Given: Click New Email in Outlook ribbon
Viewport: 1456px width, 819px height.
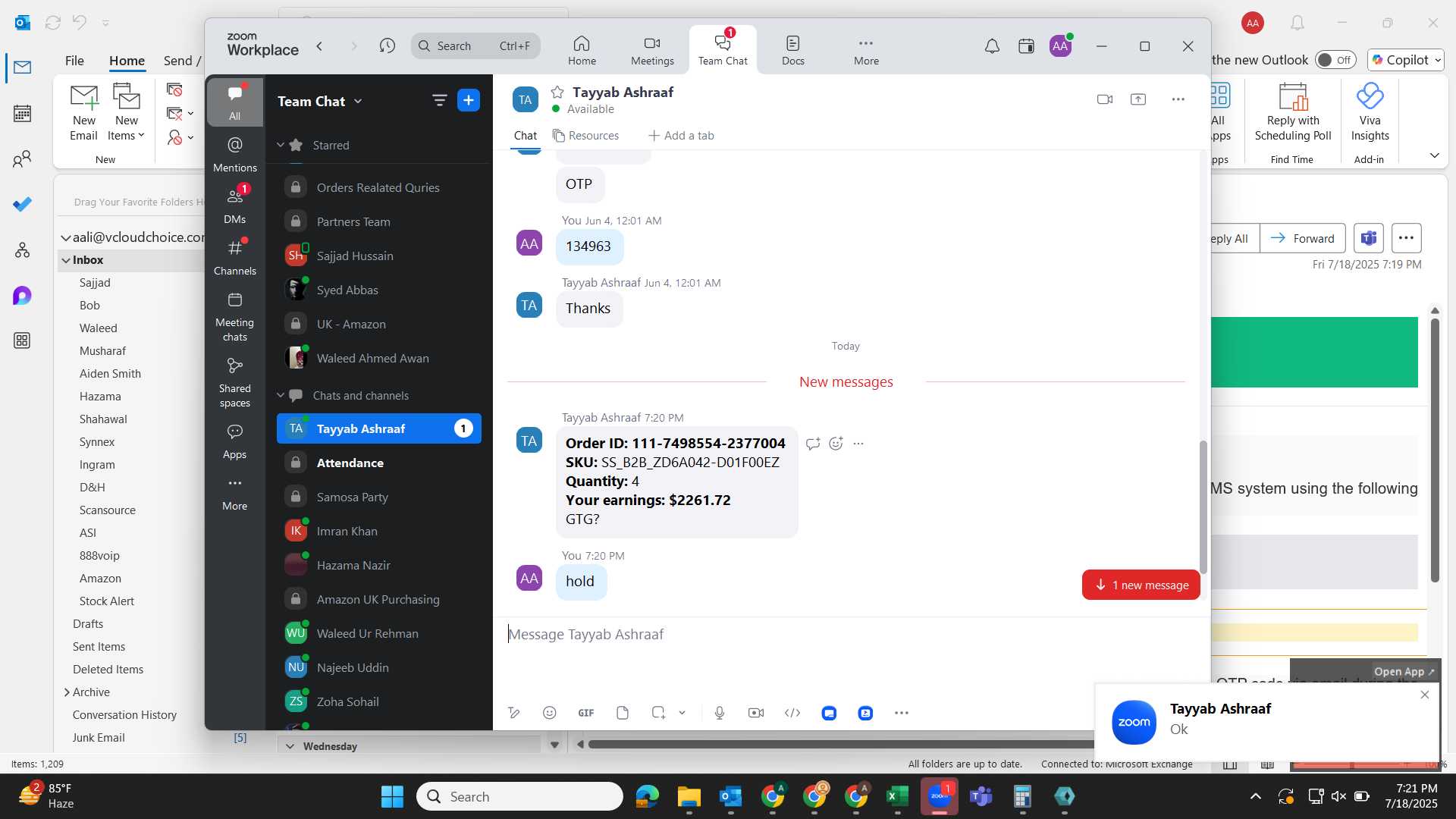Looking at the screenshot, I should pos(84,112).
